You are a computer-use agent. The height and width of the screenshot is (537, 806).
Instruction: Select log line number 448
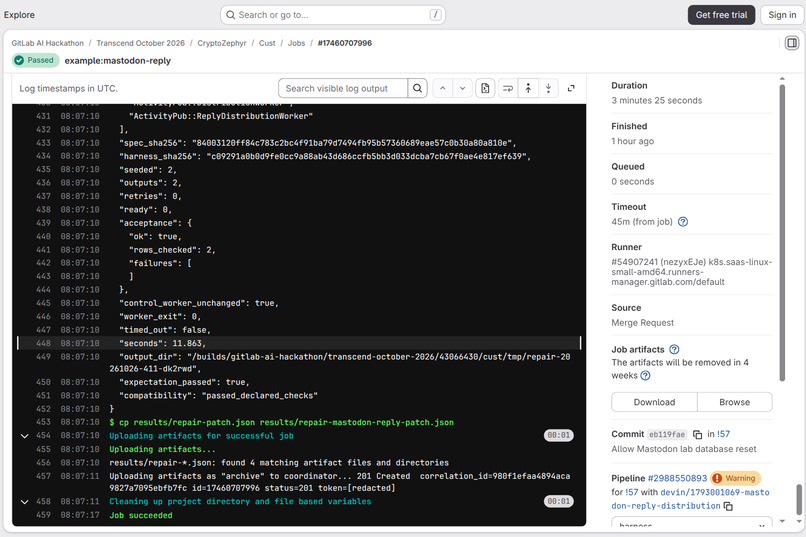click(43, 343)
